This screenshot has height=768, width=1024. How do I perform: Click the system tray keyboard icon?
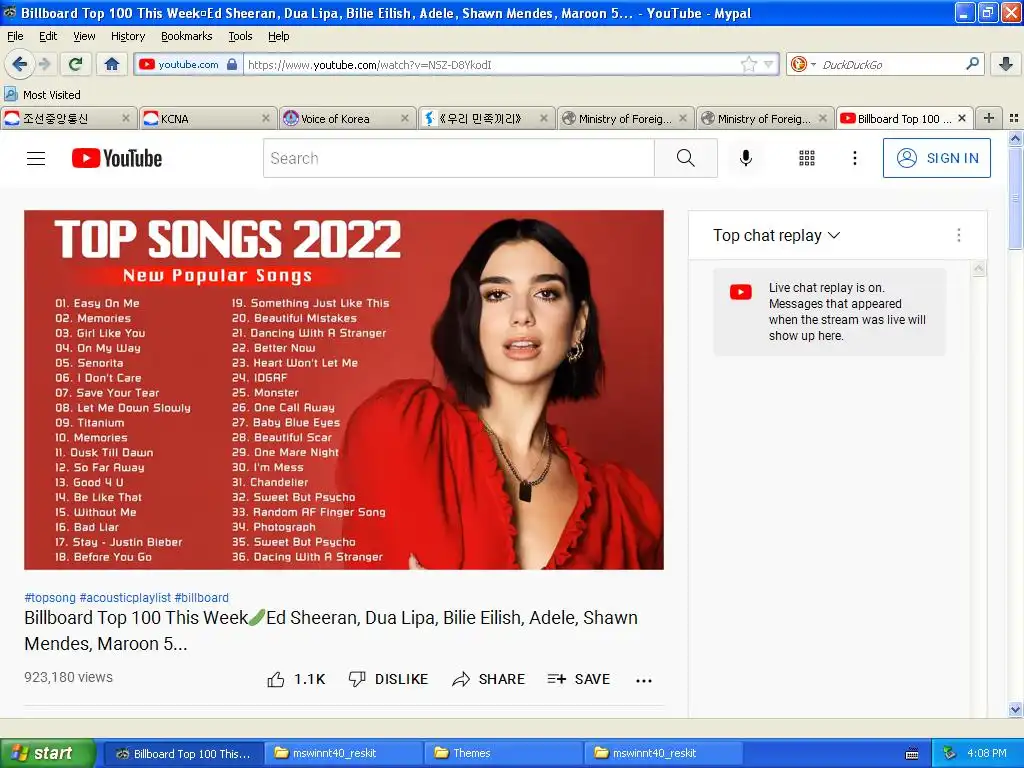tap(912, 754)
